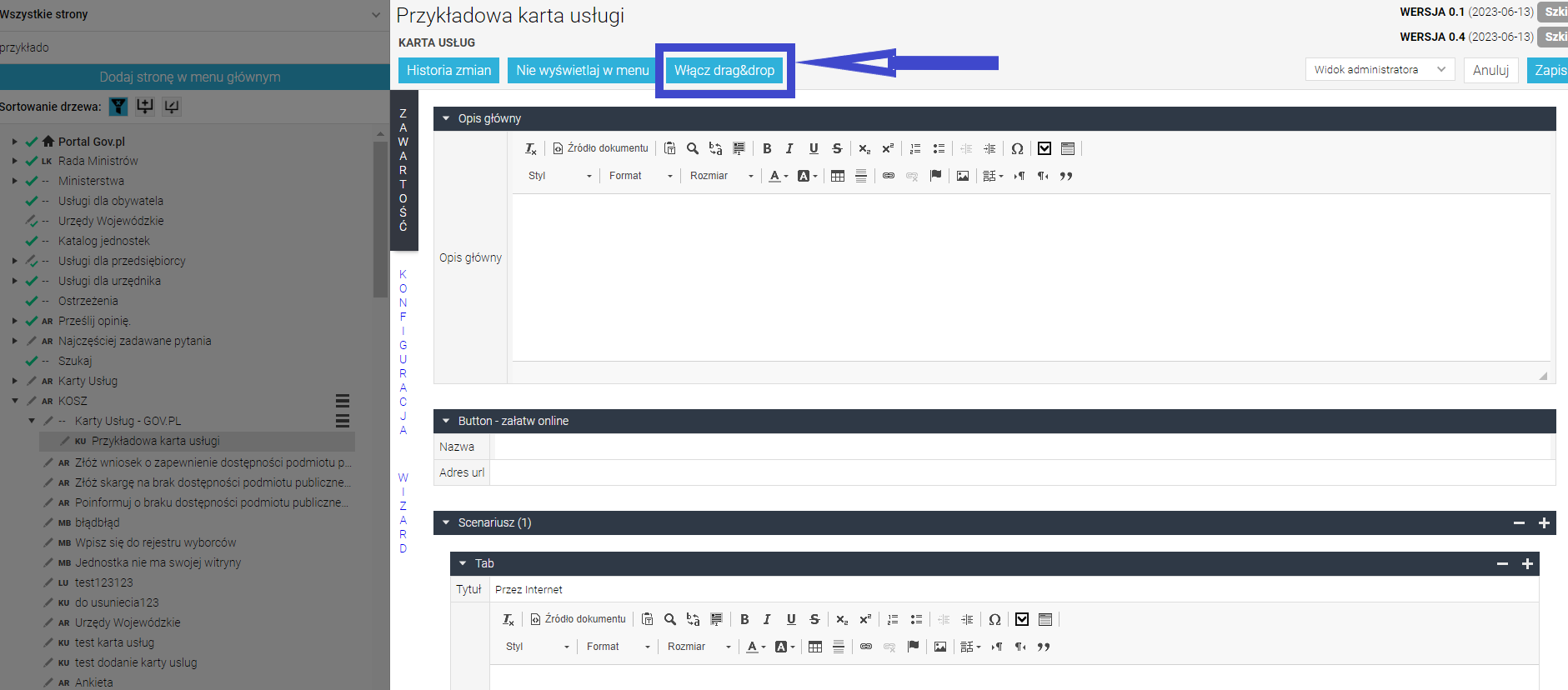This screenshot has height=690, width=1568.
Task: Click the Nazwa input field
Action: [x=1023, y=447]
